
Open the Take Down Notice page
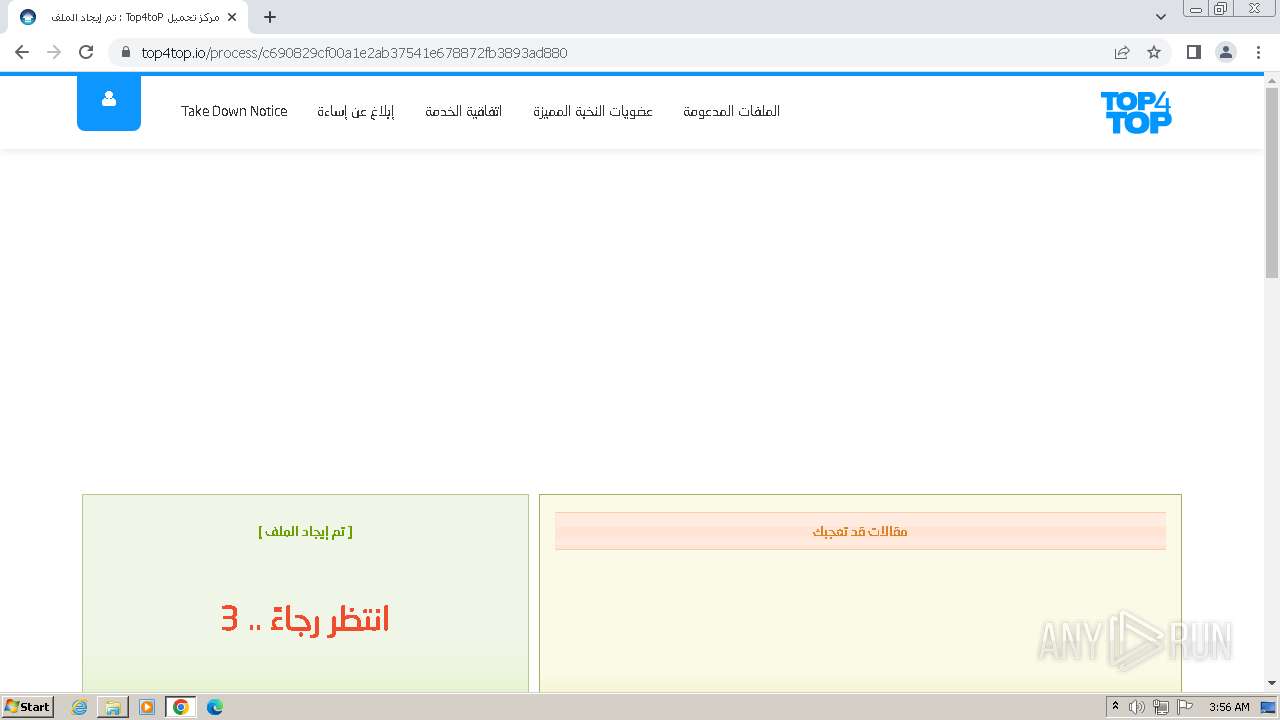234,111
